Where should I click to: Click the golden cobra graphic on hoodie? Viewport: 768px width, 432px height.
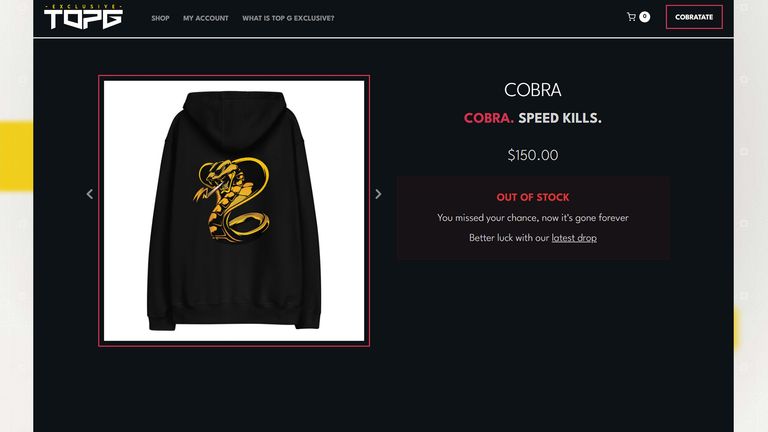[232, 200]
